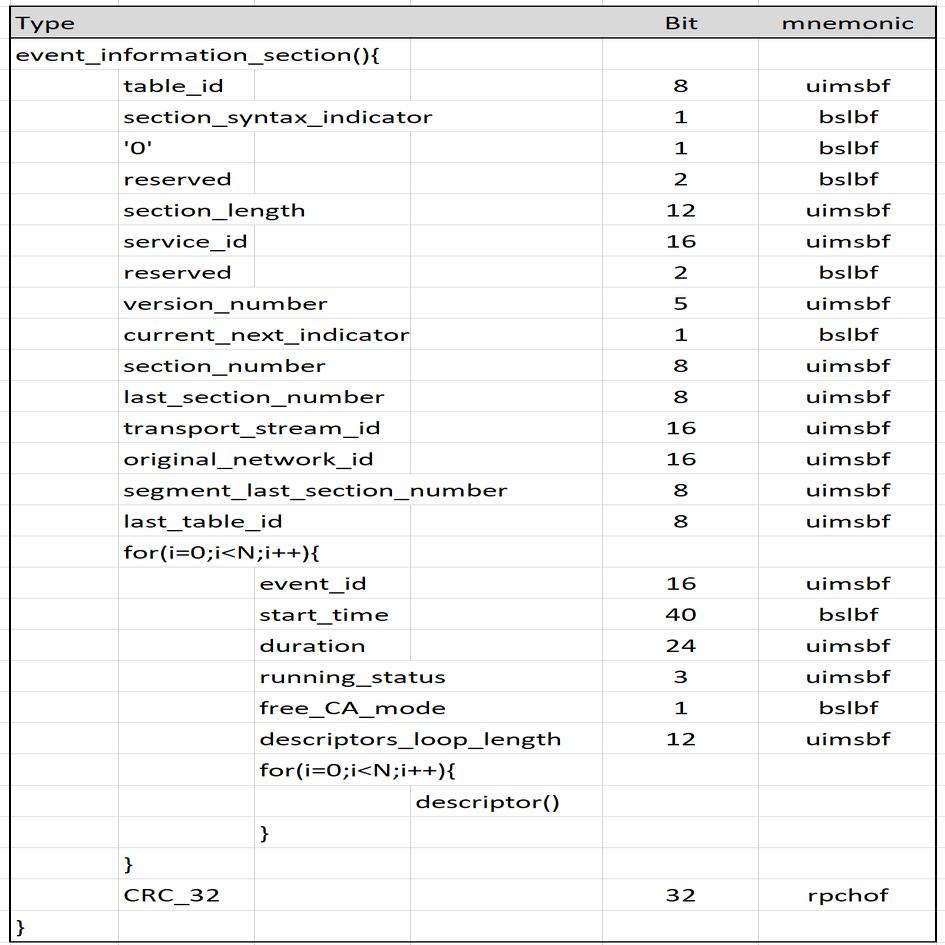The image size is (945, 945).
Task: Click Bit value '8' in table_id row
Action: (x=680, y=86)
